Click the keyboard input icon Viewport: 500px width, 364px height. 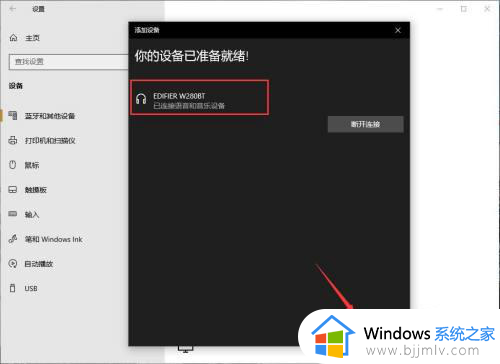pos(13,214)
